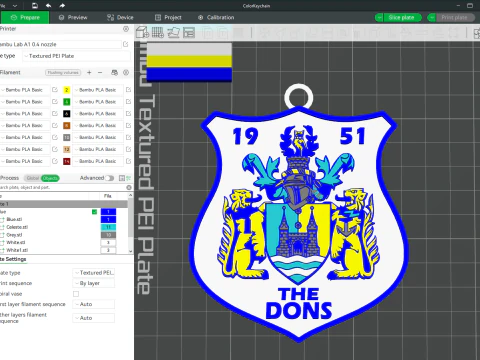Click the object list down scroll arrow

(x=130, y=251)
